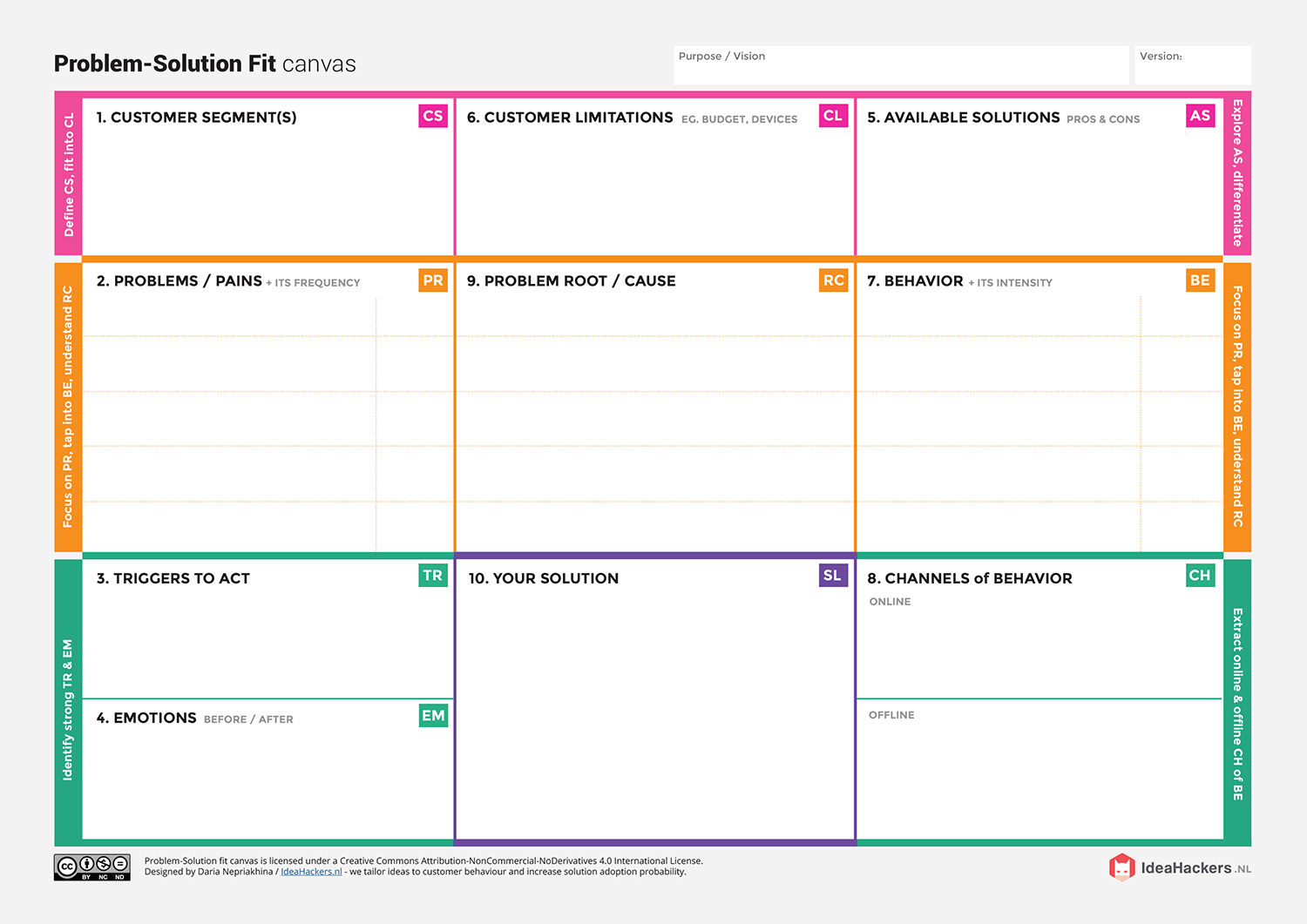Click the Version field

click(1193, 65)
